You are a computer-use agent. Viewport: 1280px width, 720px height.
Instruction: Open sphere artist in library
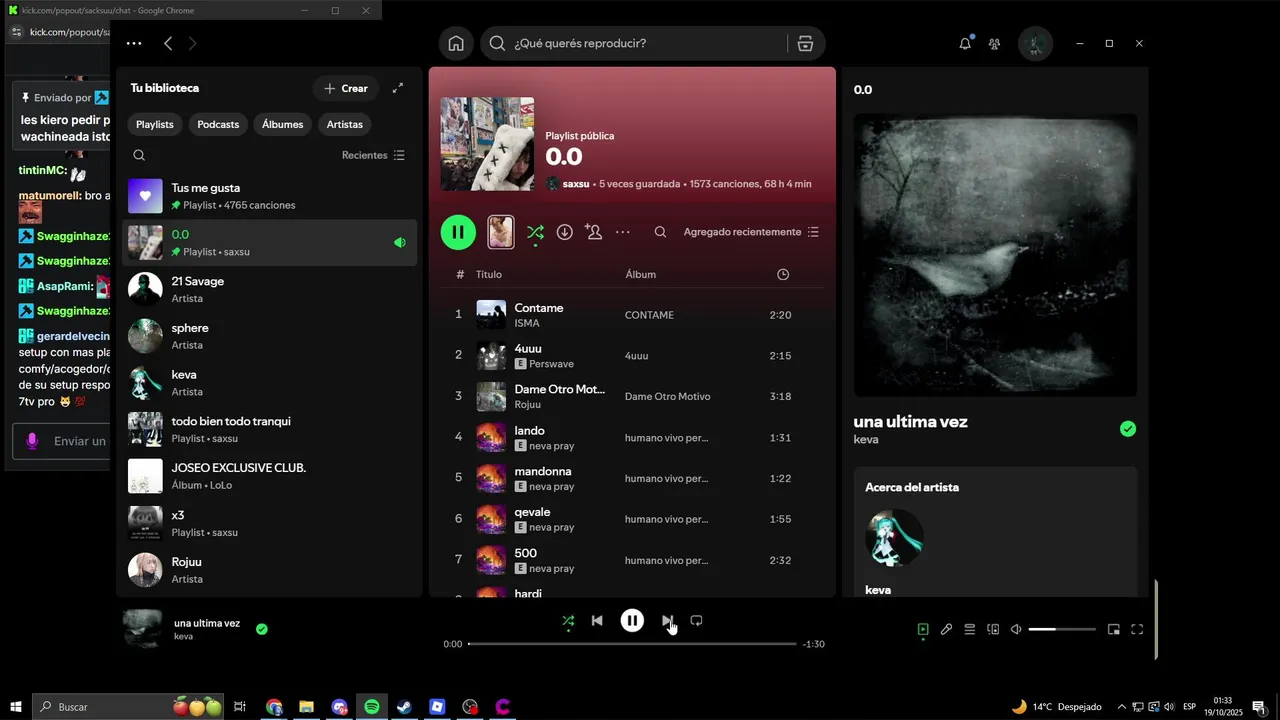[x=269, y=336]
